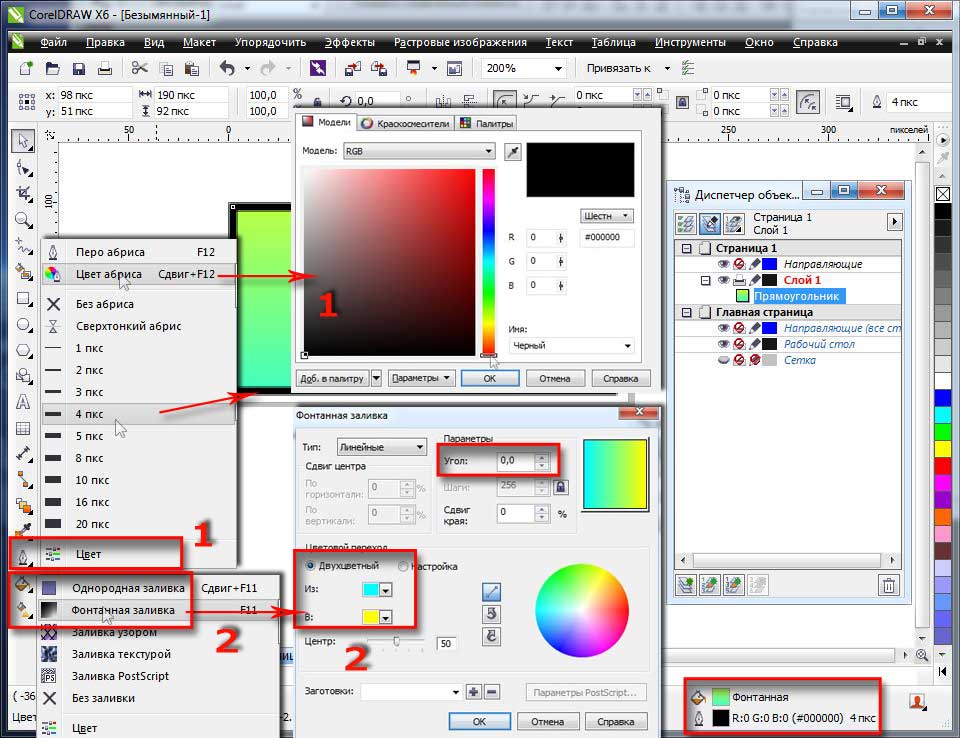The height and width of the screenshot is (738, 960).
Task: Select the Text tool in the toolbox
Action: (24, 402)
